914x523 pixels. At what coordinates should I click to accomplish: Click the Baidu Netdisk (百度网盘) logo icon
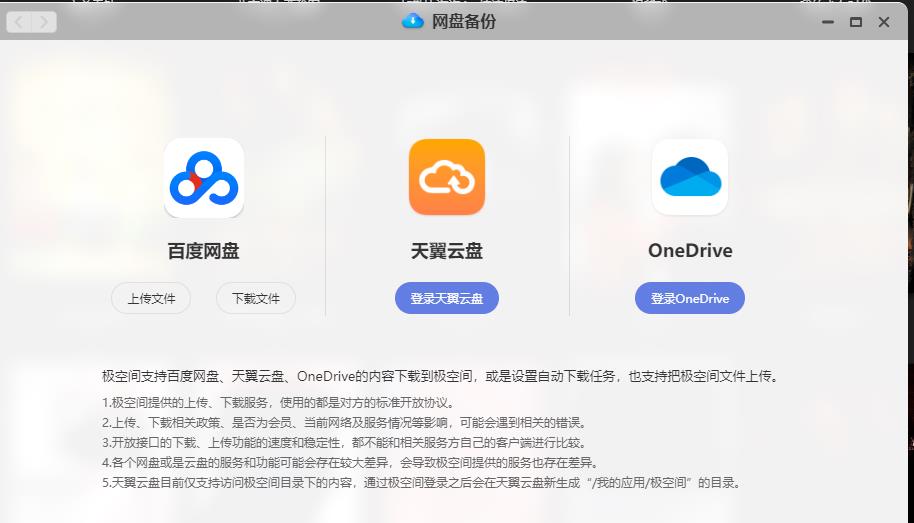pyautogui.click(x=204, y=178)
